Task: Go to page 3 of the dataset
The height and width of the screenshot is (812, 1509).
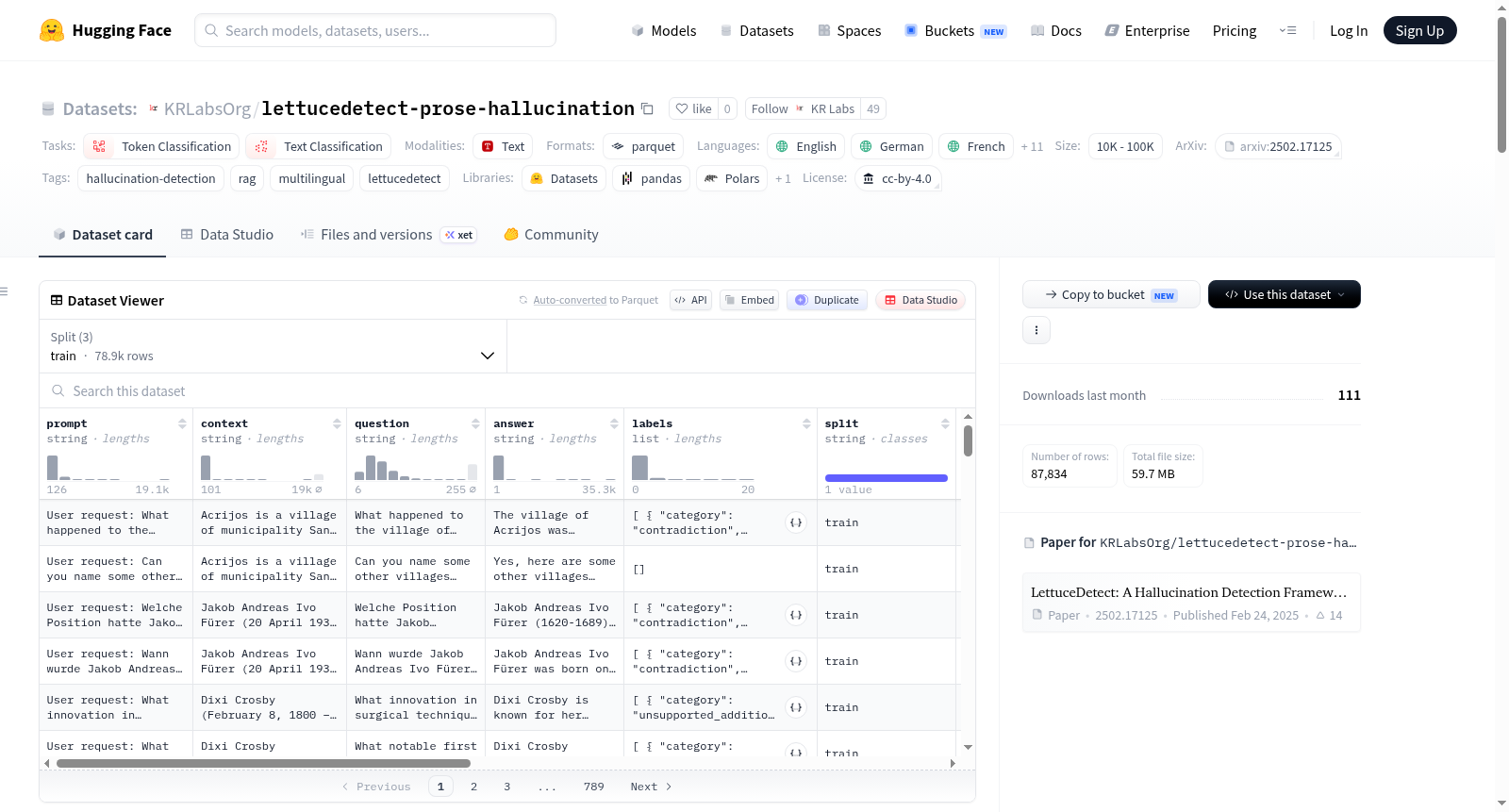Action: click(x=506, y=787)
